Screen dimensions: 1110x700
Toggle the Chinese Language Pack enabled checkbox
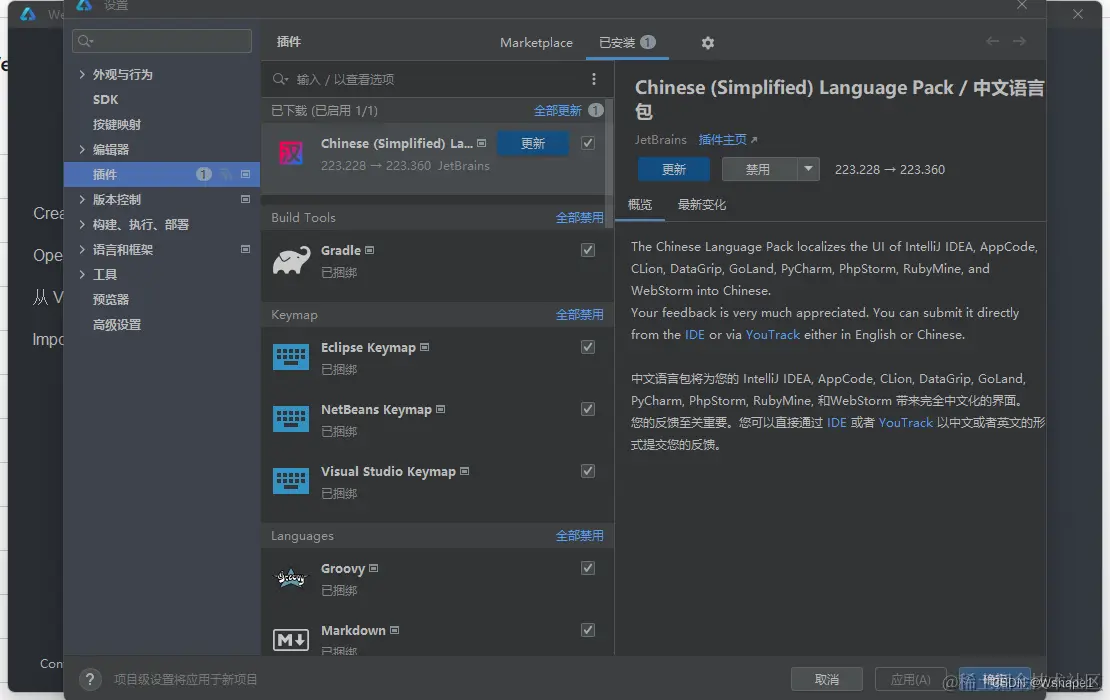coord(588,143)
